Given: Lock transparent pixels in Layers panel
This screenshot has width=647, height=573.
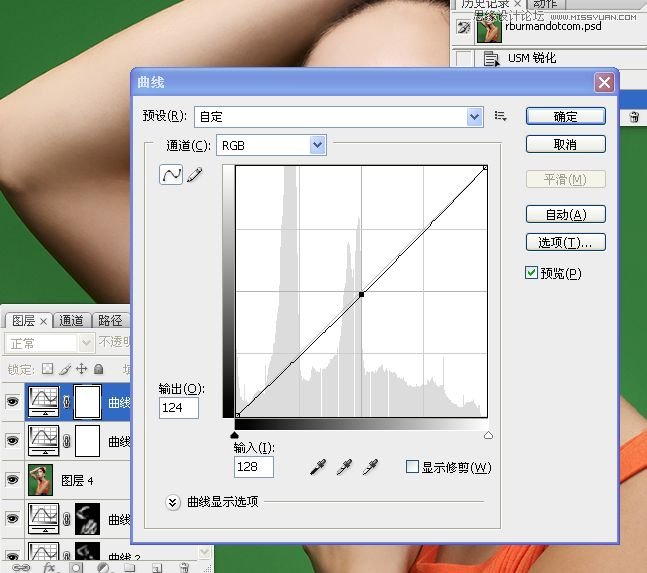Looking at the screenshot, I should [x=47, y=368].
